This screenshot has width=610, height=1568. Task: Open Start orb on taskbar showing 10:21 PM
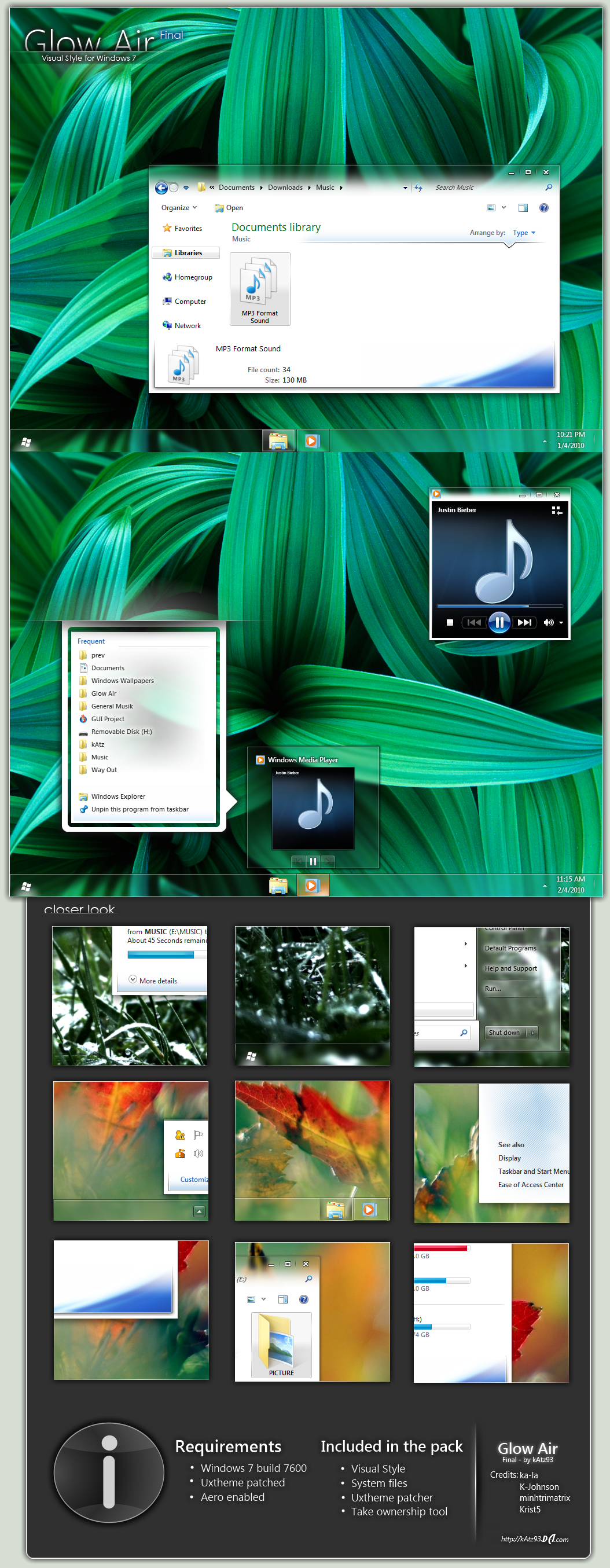click(x=26, y=442)
